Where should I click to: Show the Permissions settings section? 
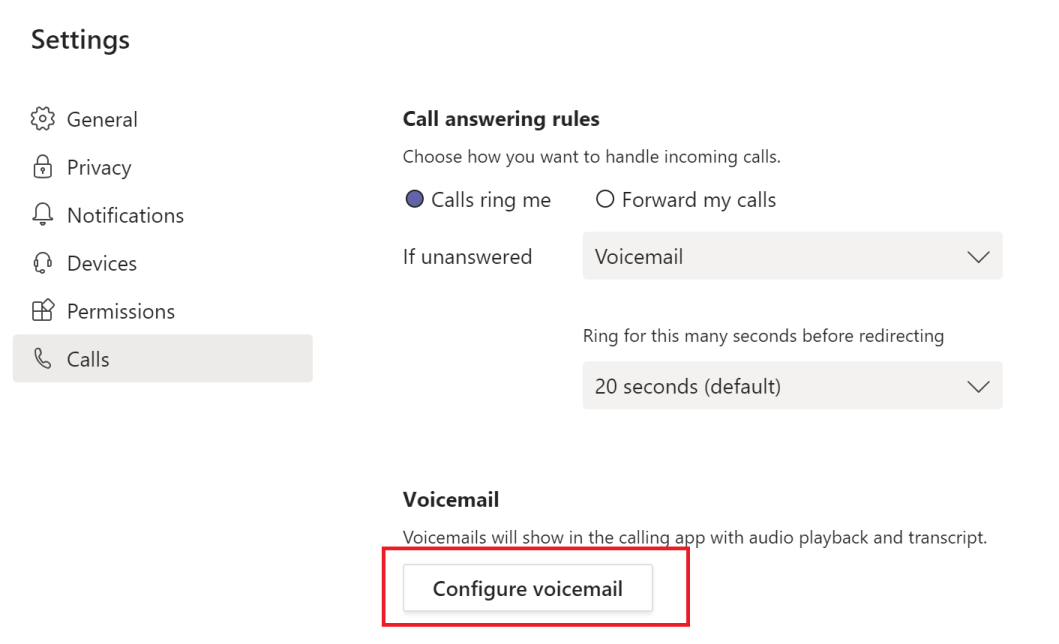pos(120,311)
